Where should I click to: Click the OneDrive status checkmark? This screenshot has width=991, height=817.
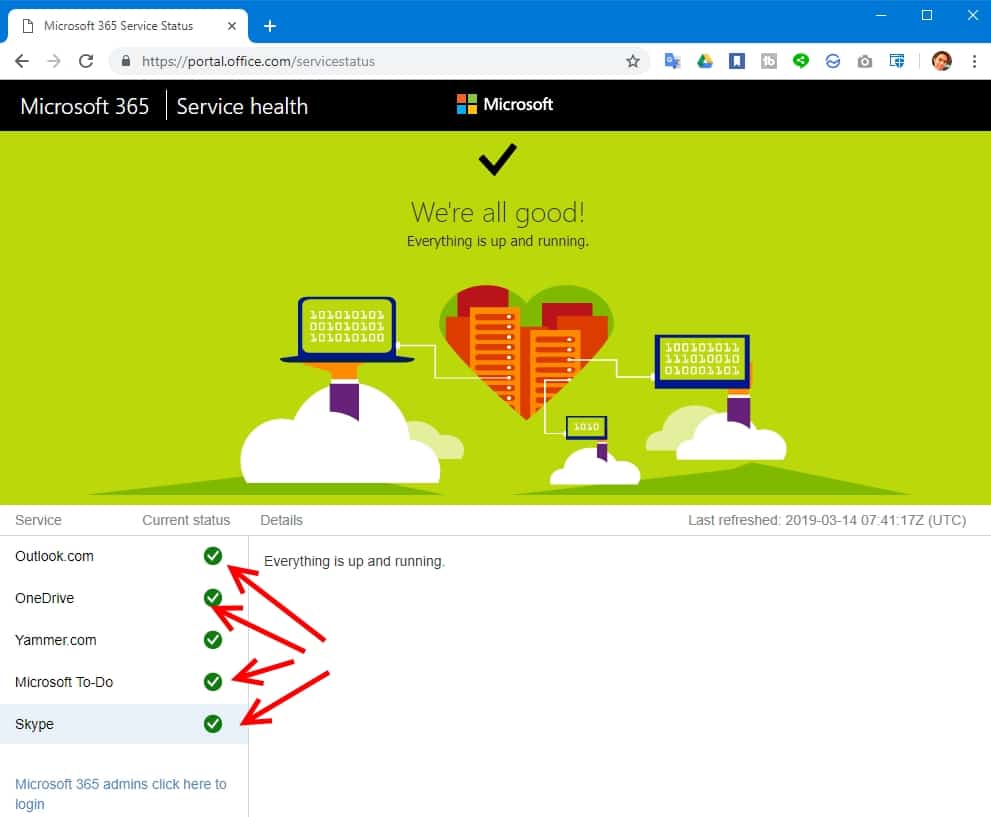pos(212,598)
